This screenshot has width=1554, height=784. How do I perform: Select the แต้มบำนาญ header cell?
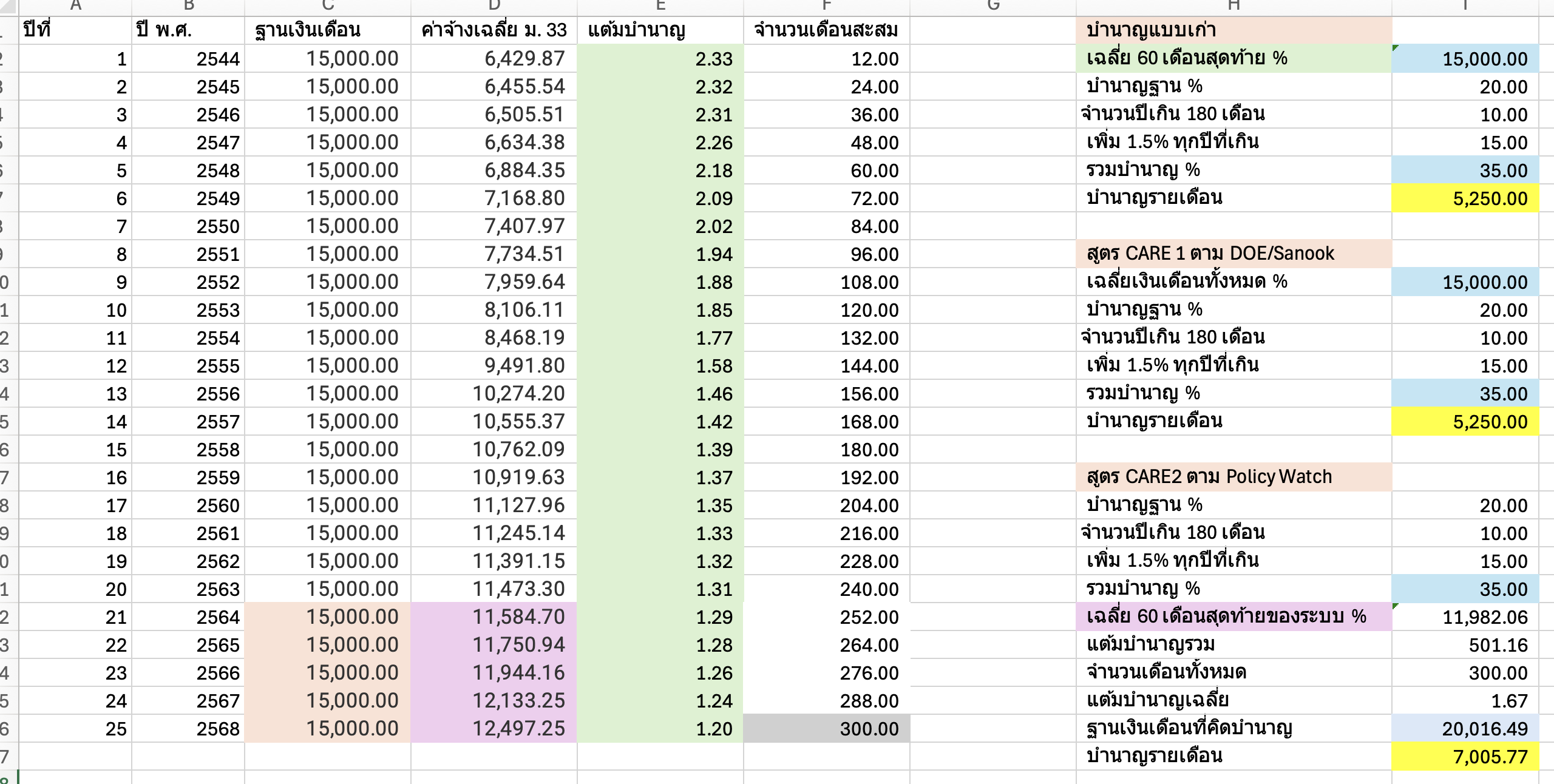(660, 30)
